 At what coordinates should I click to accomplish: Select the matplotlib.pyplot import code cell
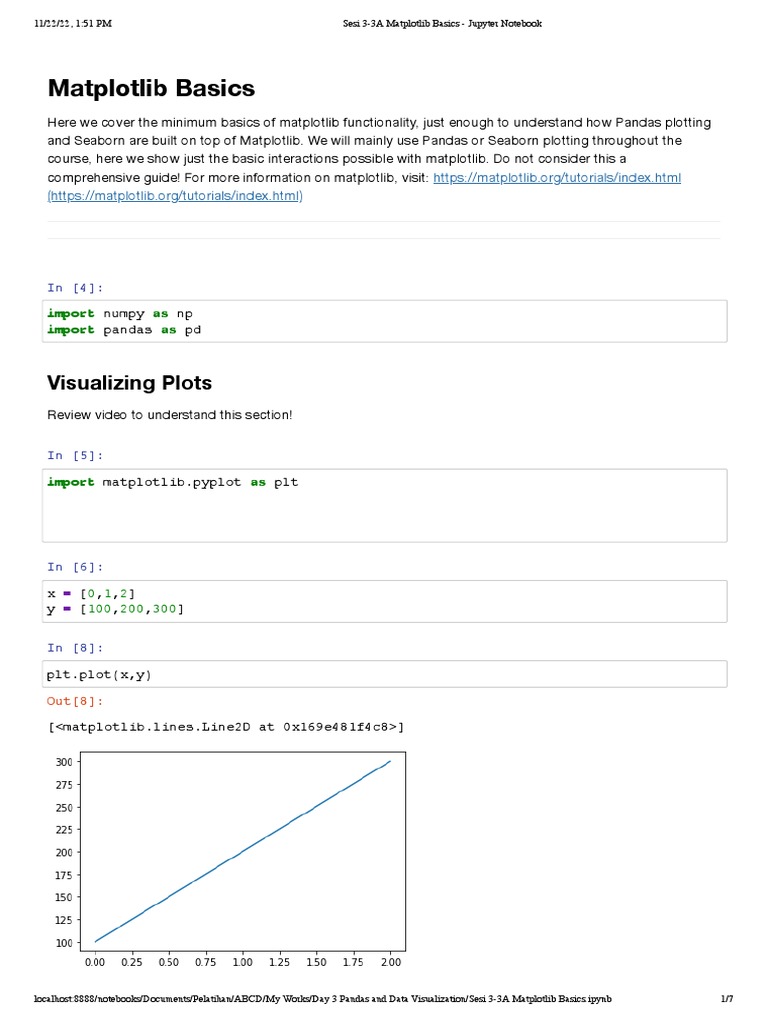384,505
